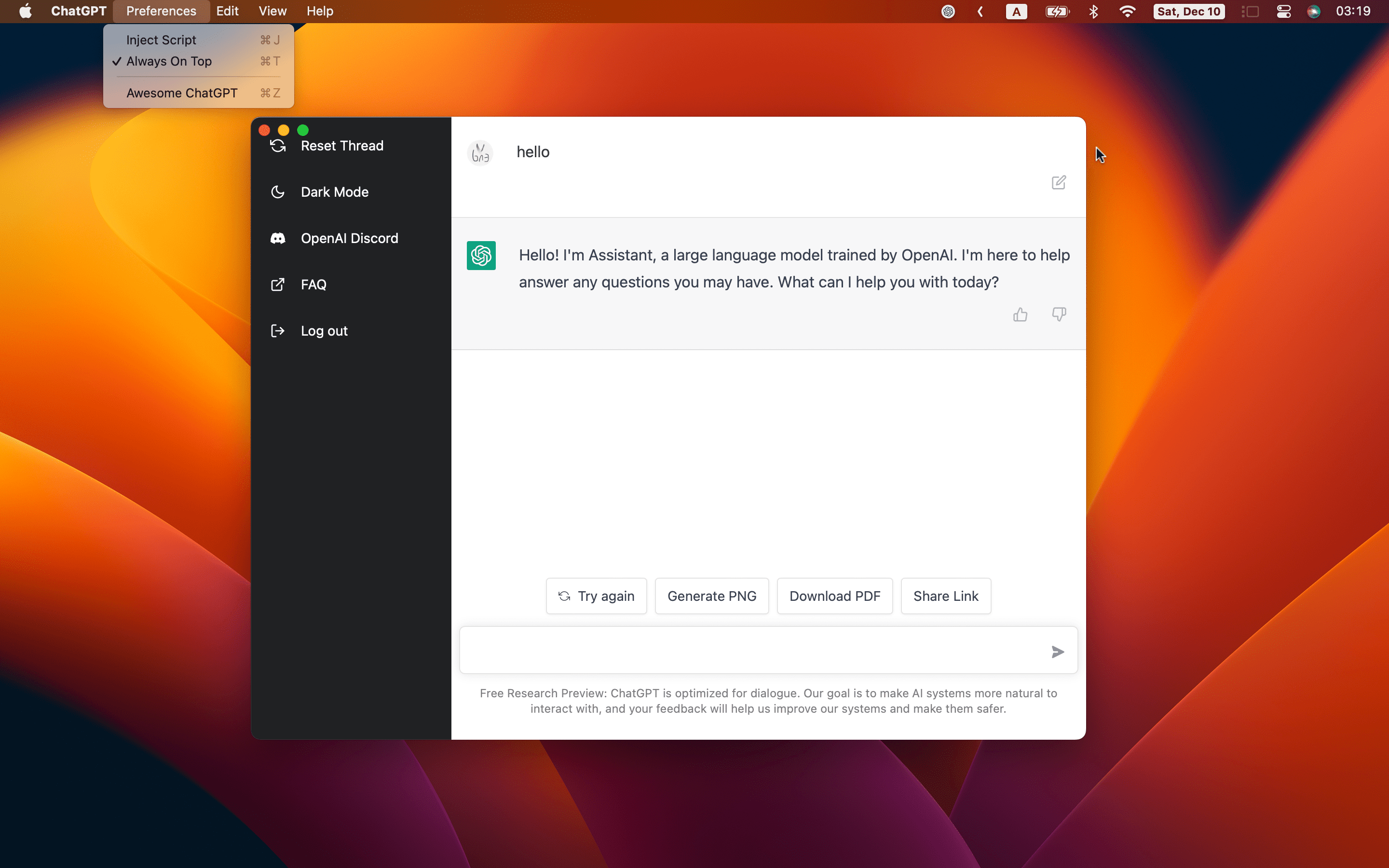This screenshot has width=1389, height=868.
Task: Switch the input source A indicator
Action: pyautogui.click(x=1016, y=12)
